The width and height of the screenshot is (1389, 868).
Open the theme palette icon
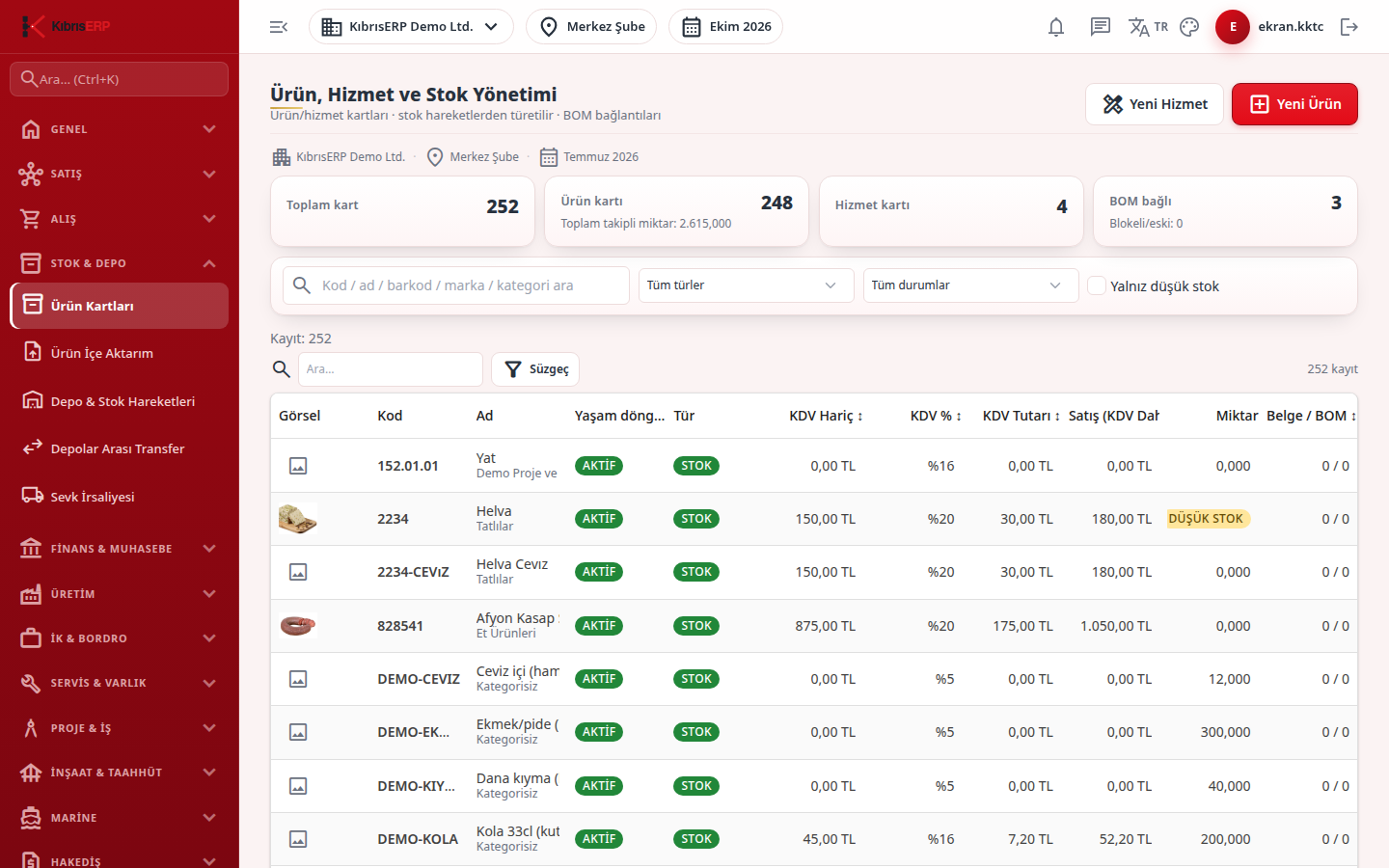[x=1189, y=27]
